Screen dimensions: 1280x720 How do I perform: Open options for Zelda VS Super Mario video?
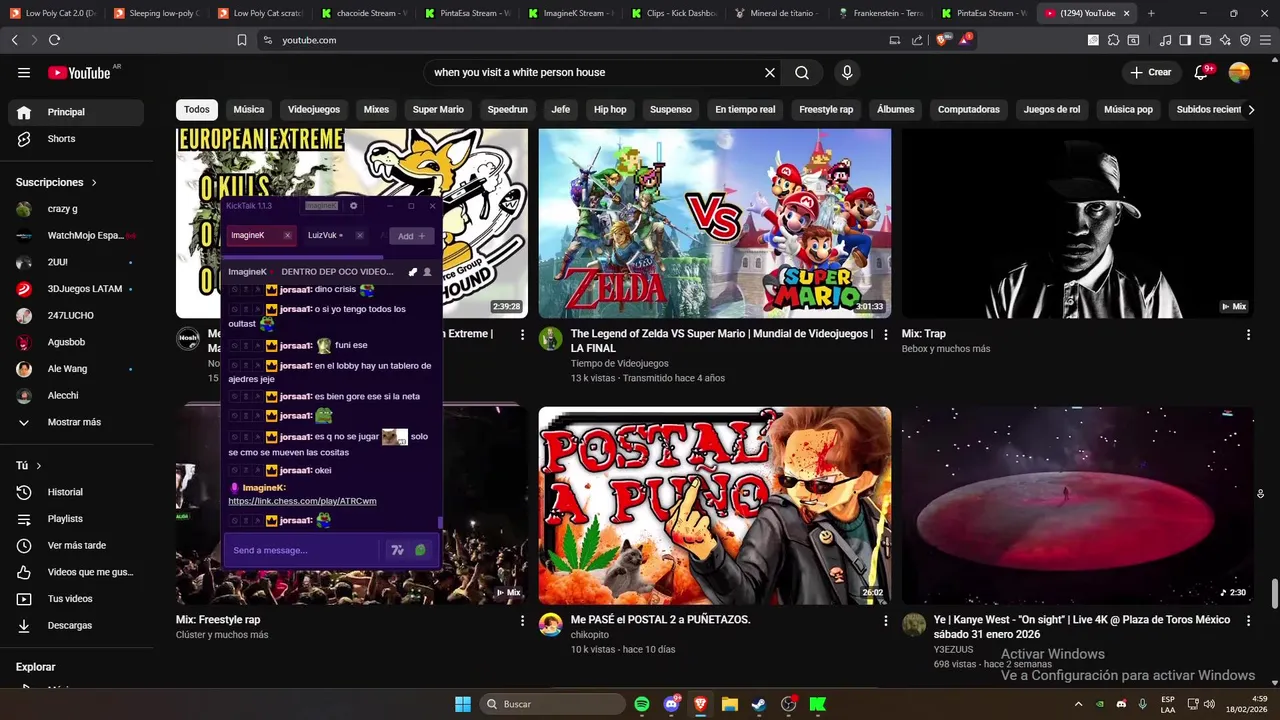click(x=885, y=335)
